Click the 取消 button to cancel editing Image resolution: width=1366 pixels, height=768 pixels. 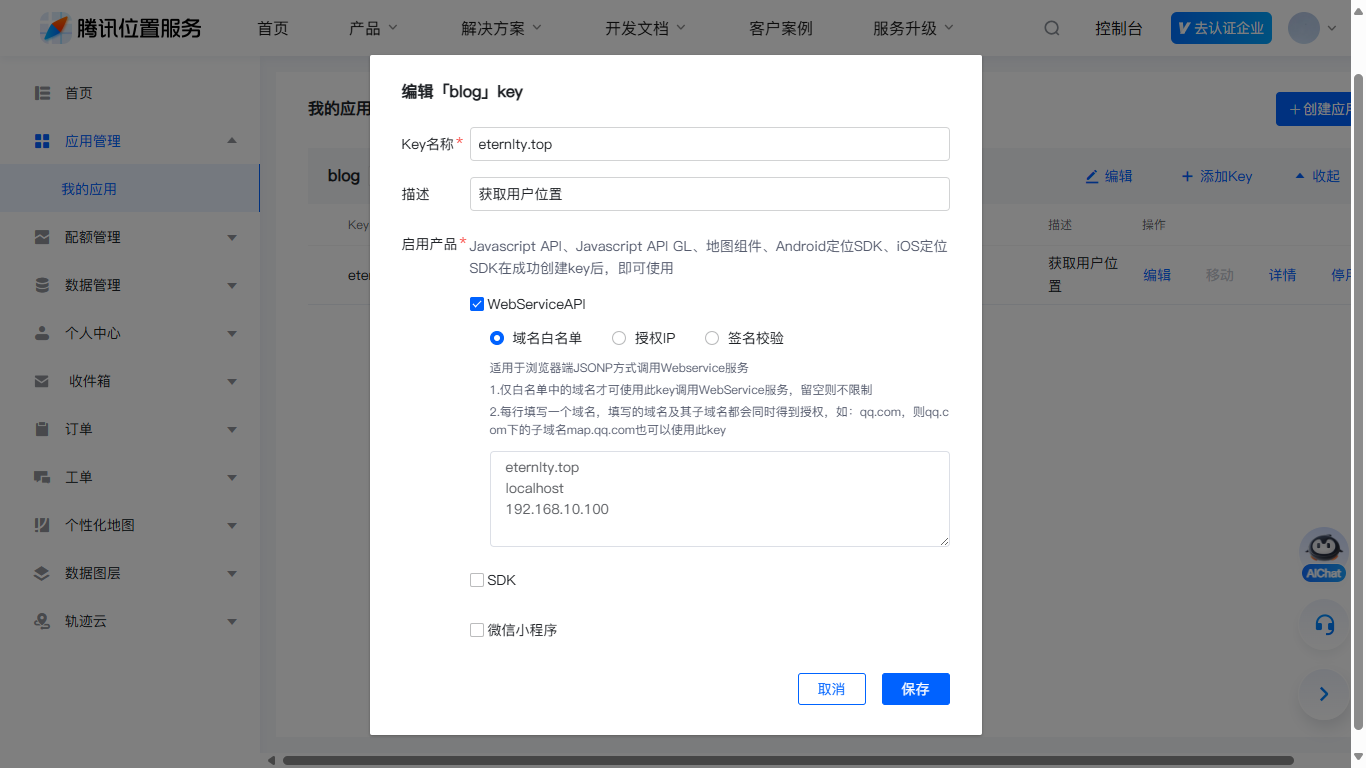831,689
